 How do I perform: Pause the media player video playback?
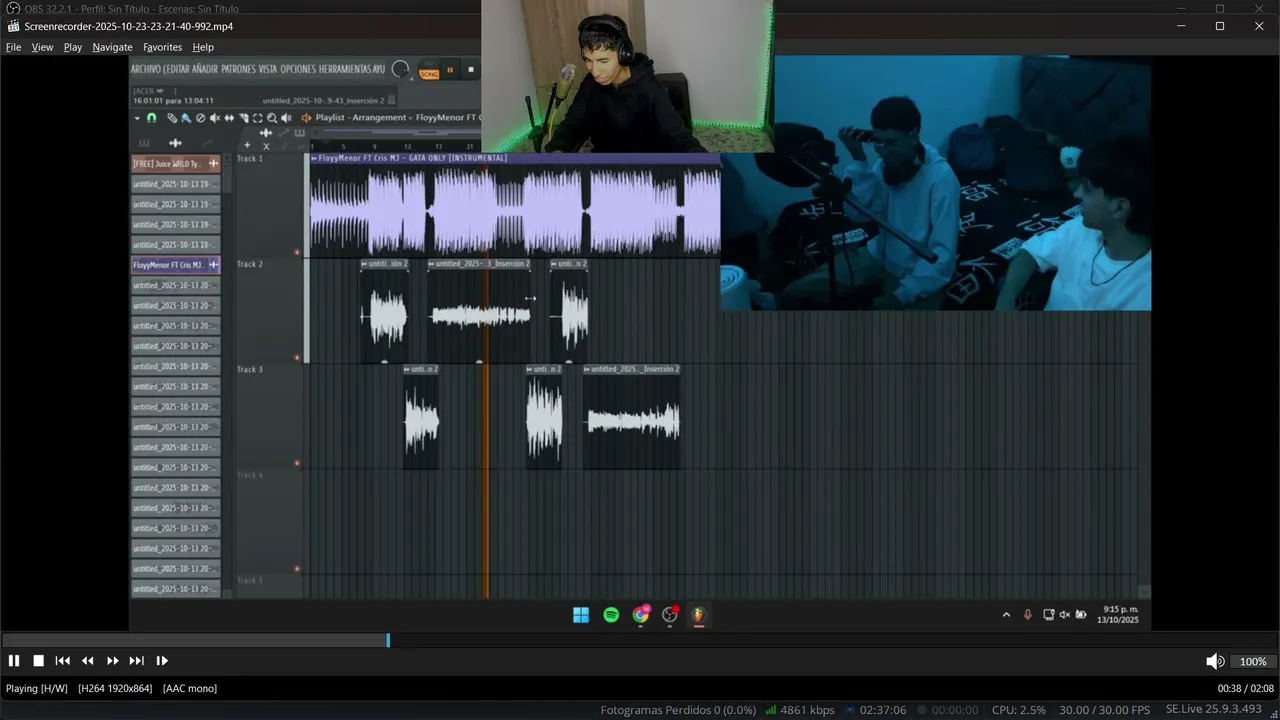click(14, 661)
